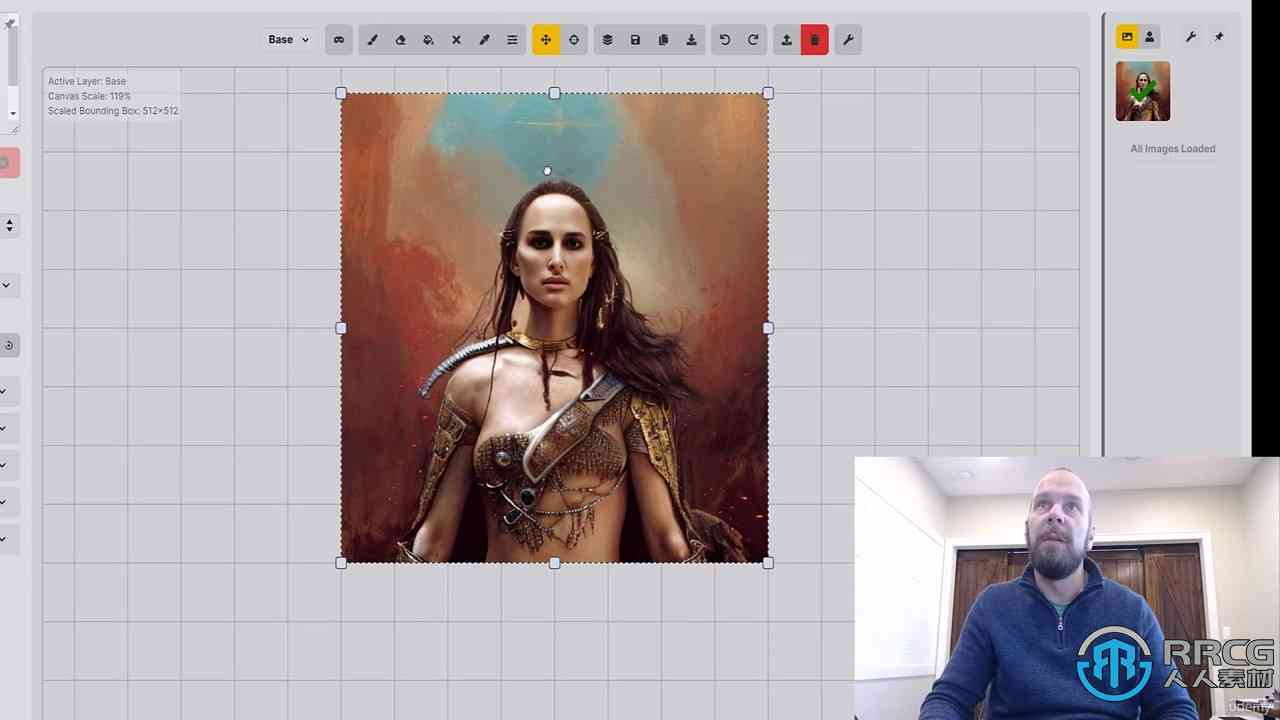Click the Merge Visible layers icon

coord(607,40)
